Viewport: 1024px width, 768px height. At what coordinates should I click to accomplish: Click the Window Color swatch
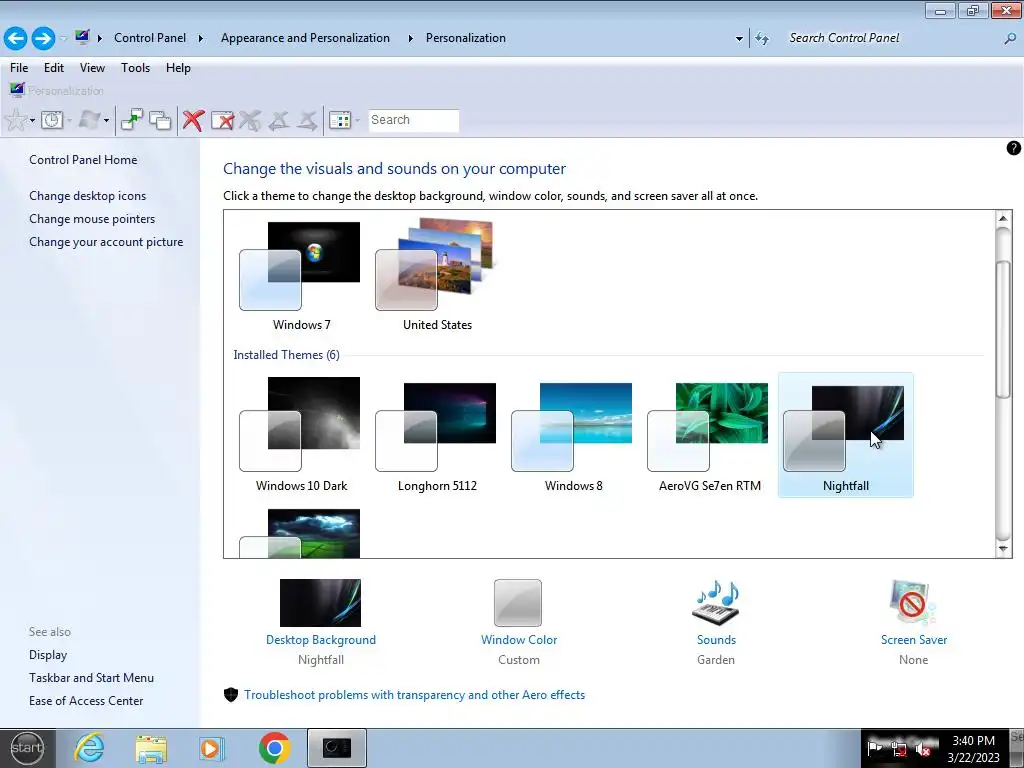(518, 603)
